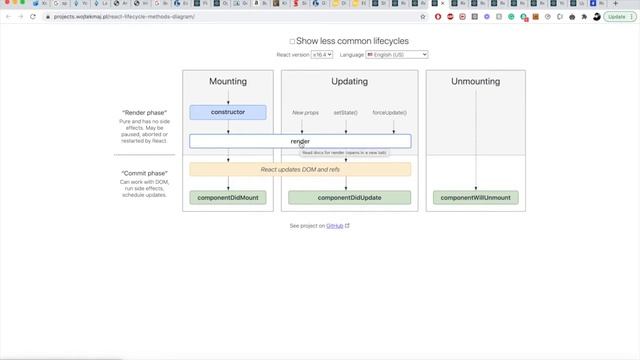This screenshot has width=640, height=360.
Task: Close the active browser tab
Action: point(442,3)
